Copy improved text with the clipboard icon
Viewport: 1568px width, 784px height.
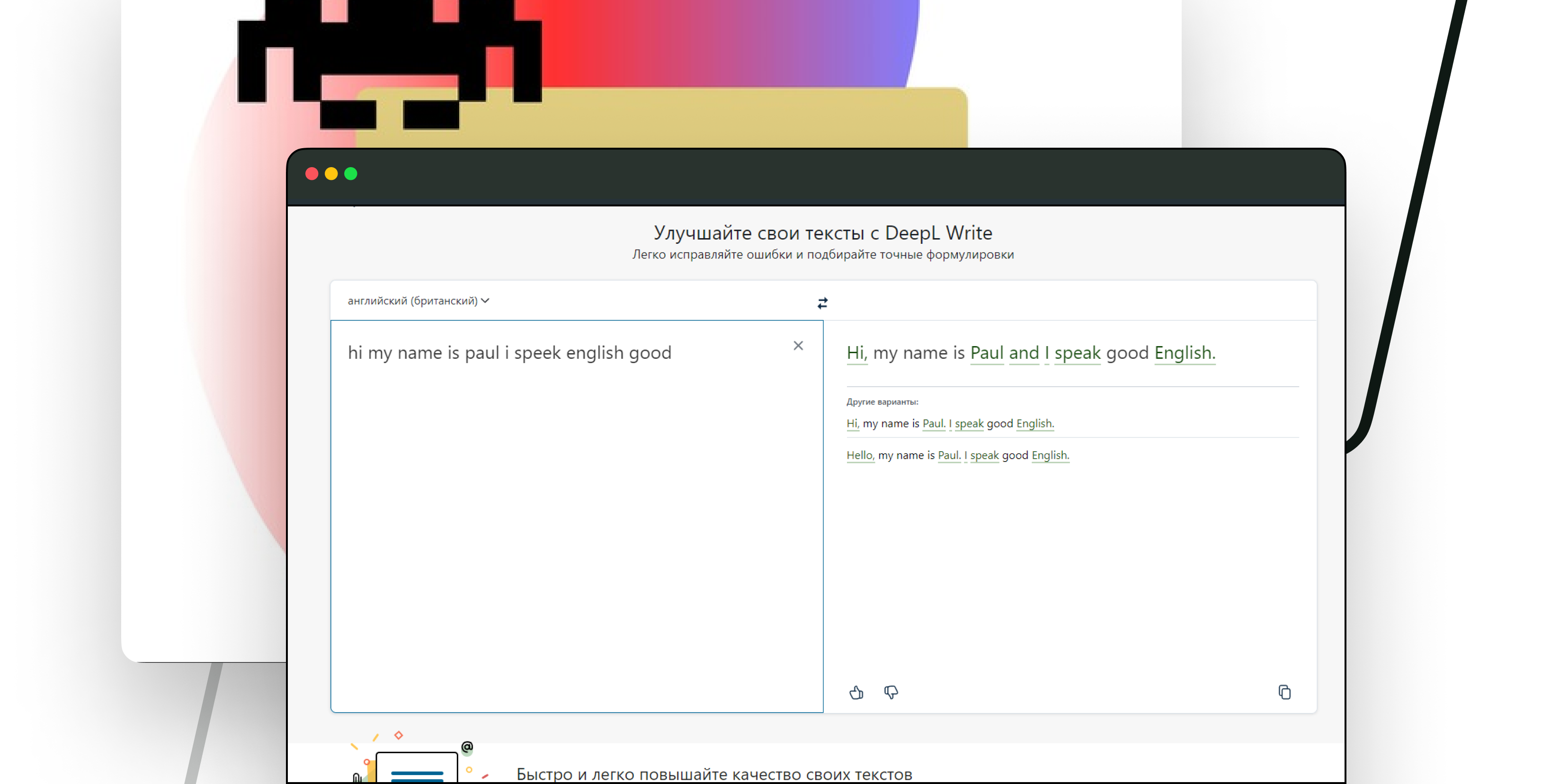1284,692
